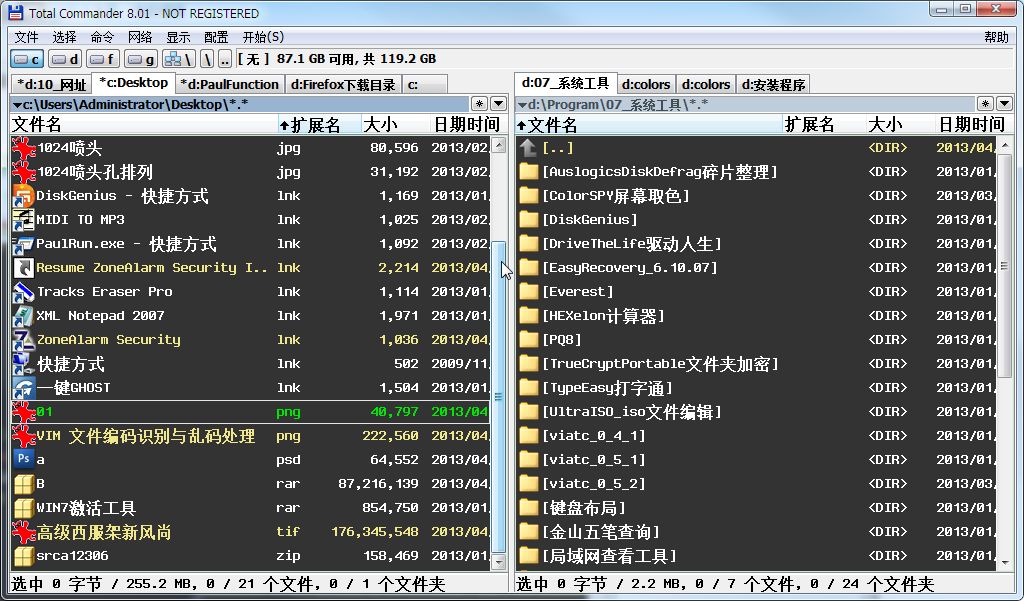The image size is (1024, 601).
Task: Select drive g button
Action: pos(141,59)
